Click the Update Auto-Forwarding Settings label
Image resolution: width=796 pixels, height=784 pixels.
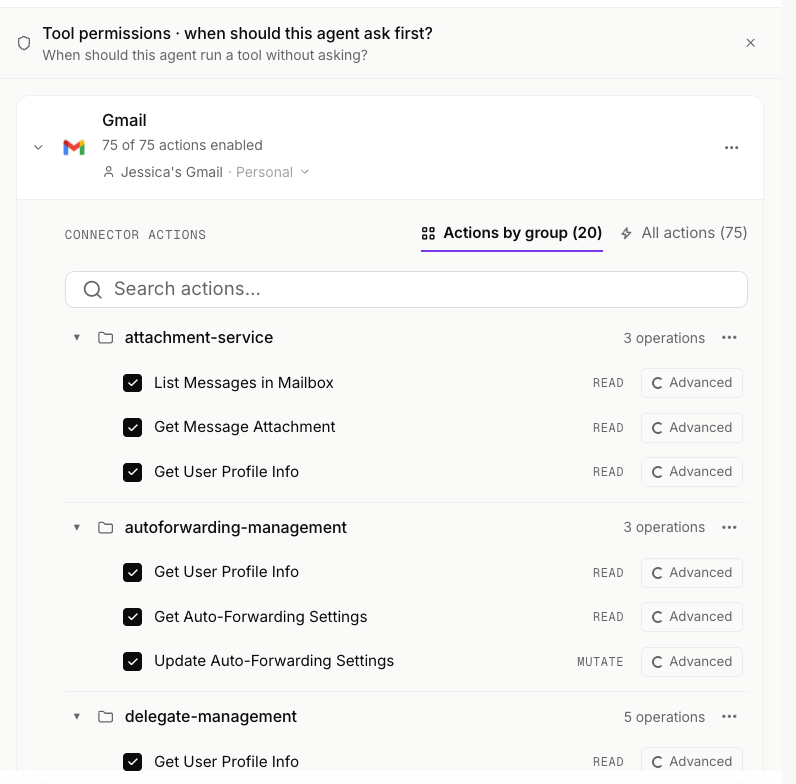point(274,661)
